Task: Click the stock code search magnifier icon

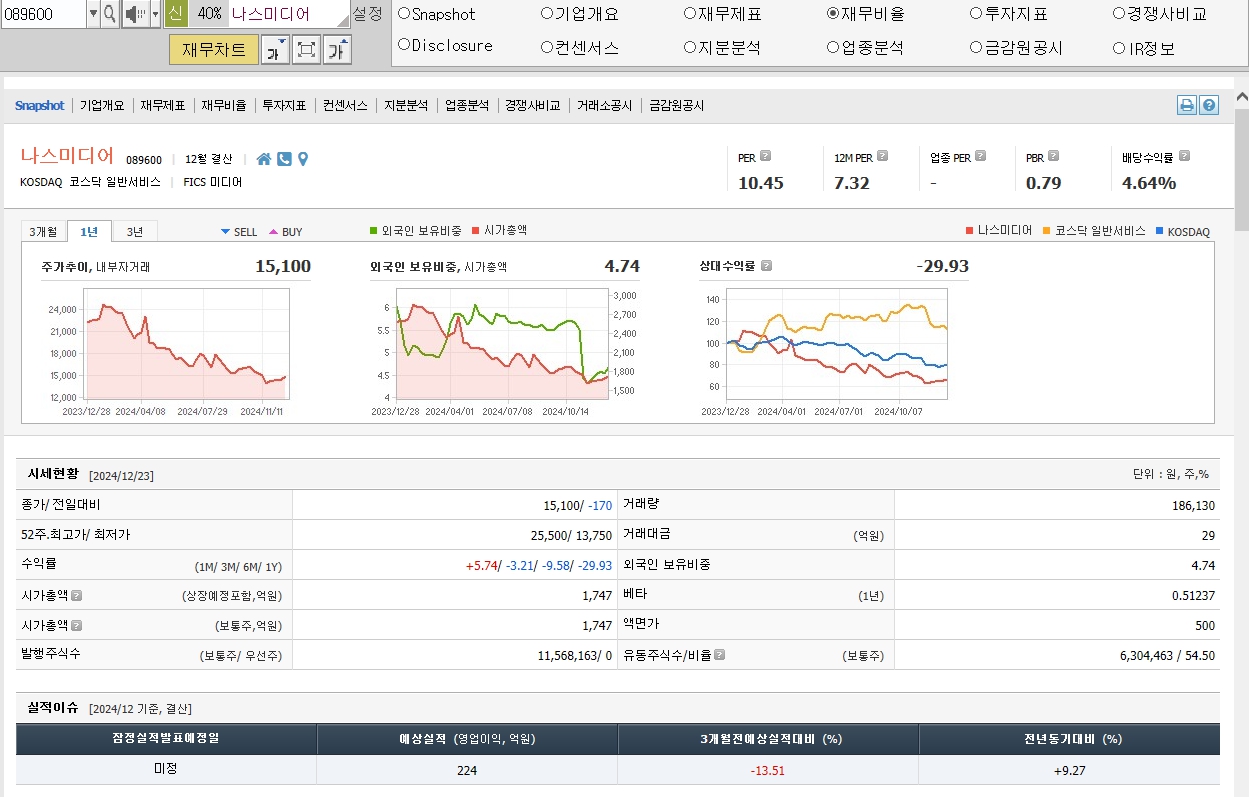Action: point(109,14)
